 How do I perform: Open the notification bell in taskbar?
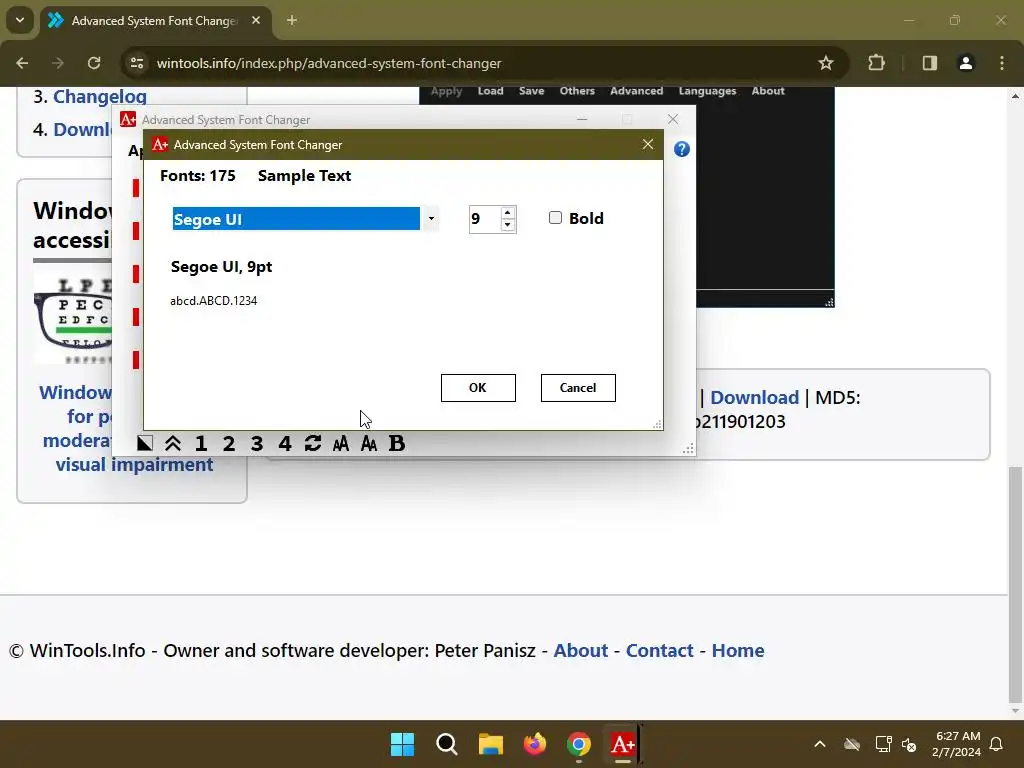pos(997,744)
